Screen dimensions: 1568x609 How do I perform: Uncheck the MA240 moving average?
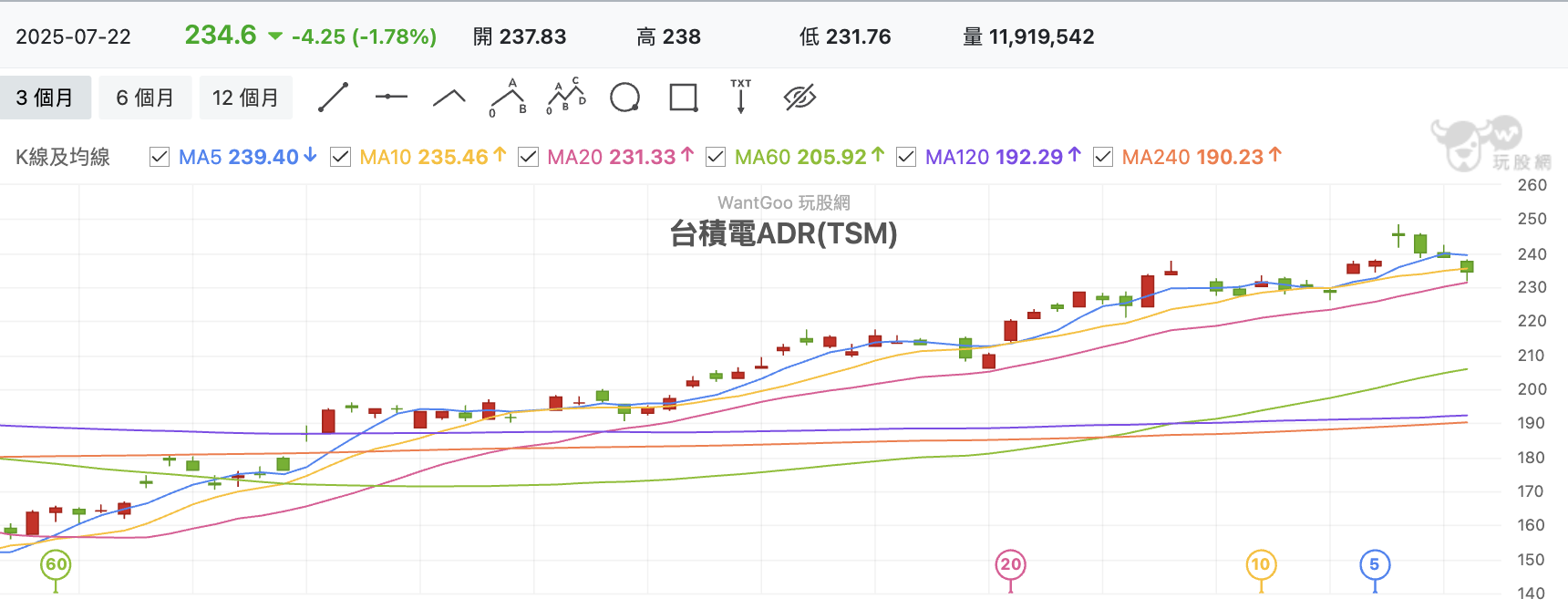pyautogui.click(x=1103, y=157)
